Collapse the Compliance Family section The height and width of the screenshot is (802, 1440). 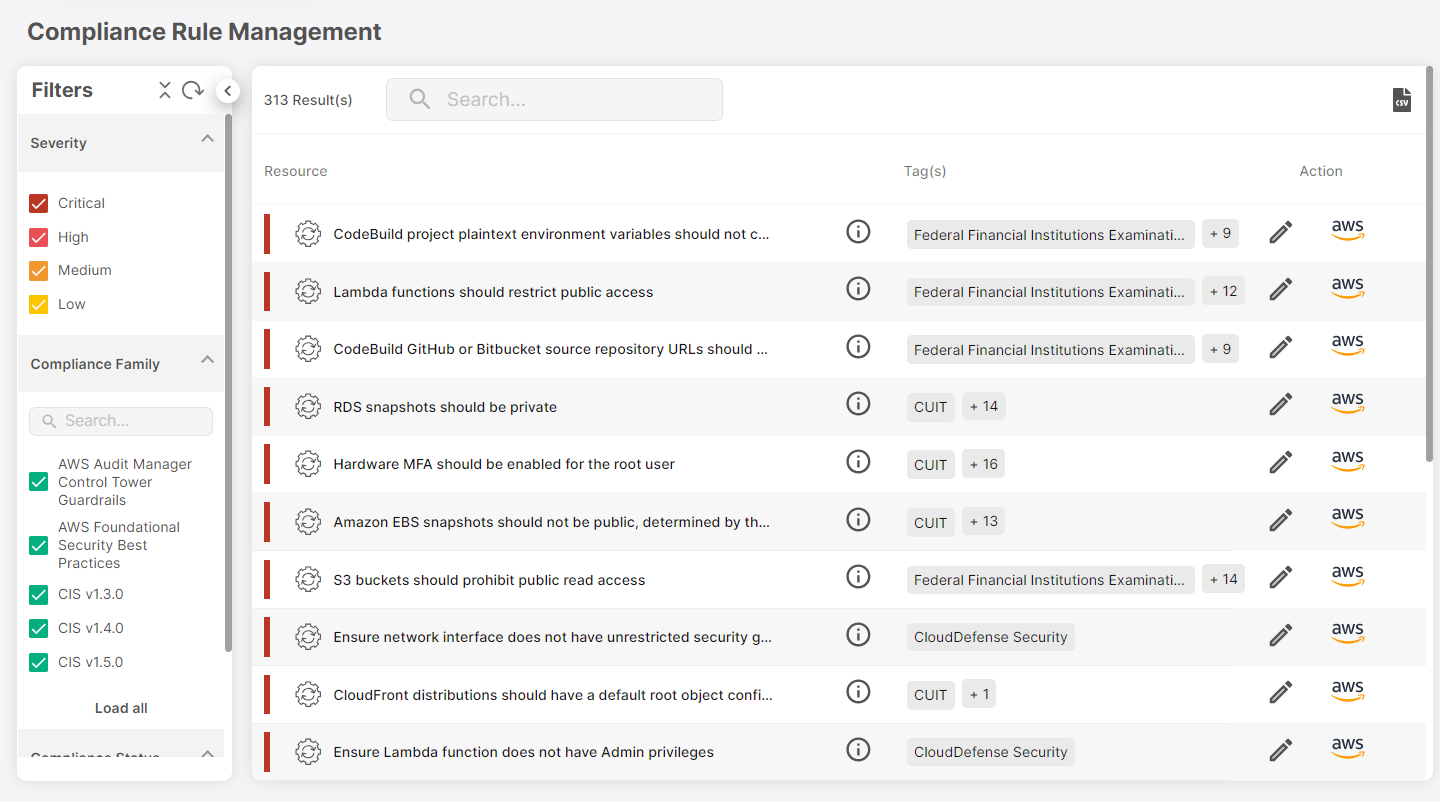coord(207,360)
